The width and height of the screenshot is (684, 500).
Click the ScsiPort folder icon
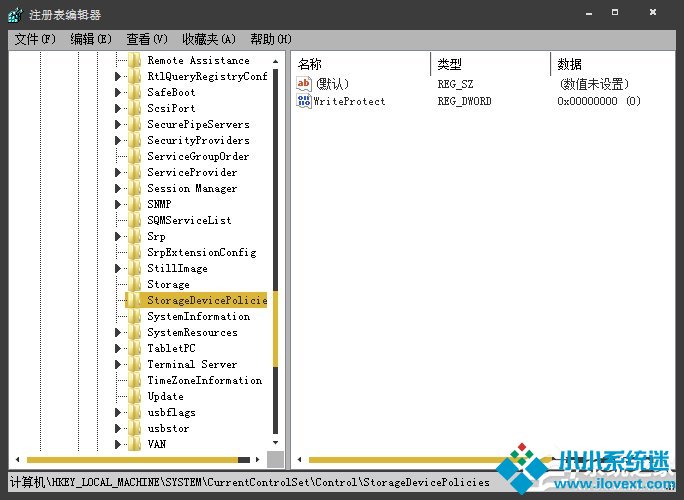135,108
